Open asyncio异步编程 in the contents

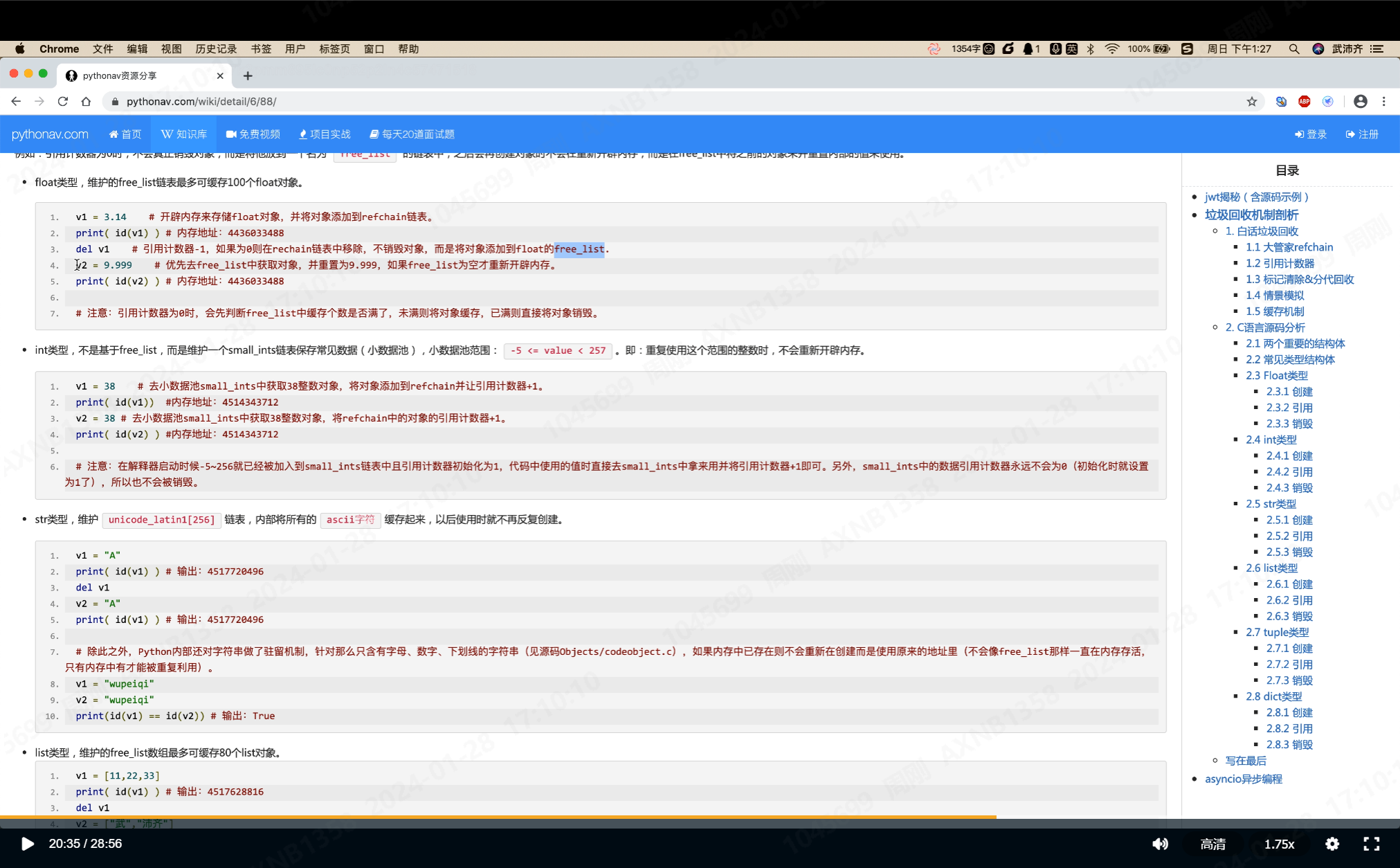click(x=1244, y=779)
